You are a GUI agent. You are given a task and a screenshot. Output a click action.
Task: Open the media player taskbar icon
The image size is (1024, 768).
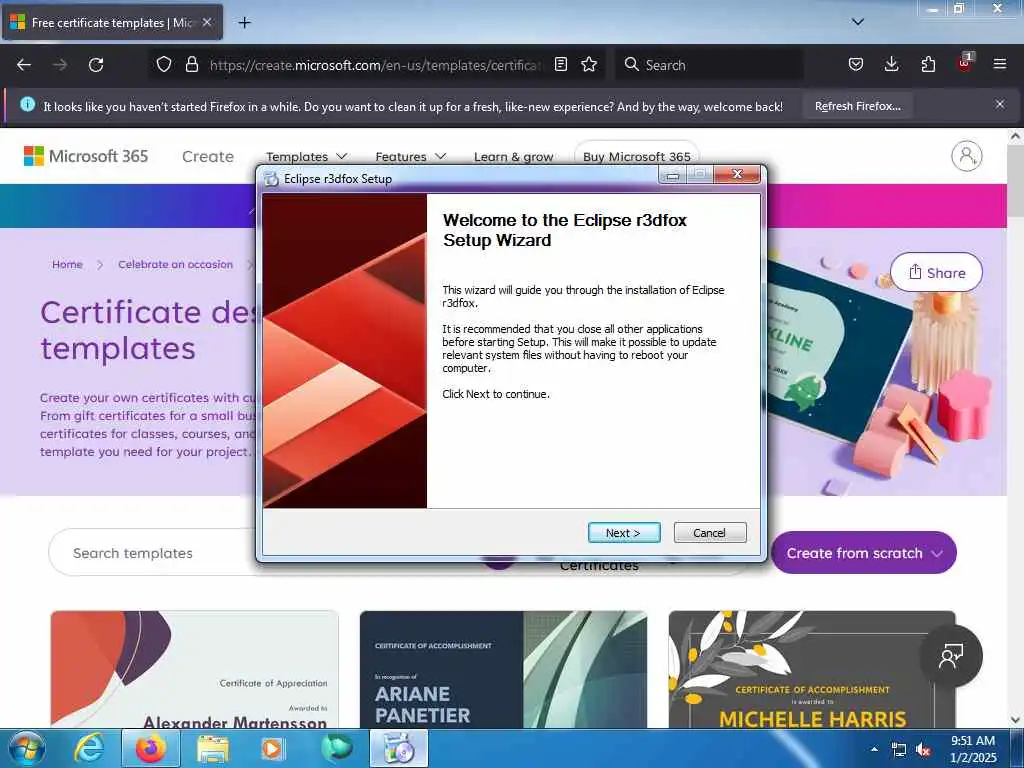click(x=272, y=749)
